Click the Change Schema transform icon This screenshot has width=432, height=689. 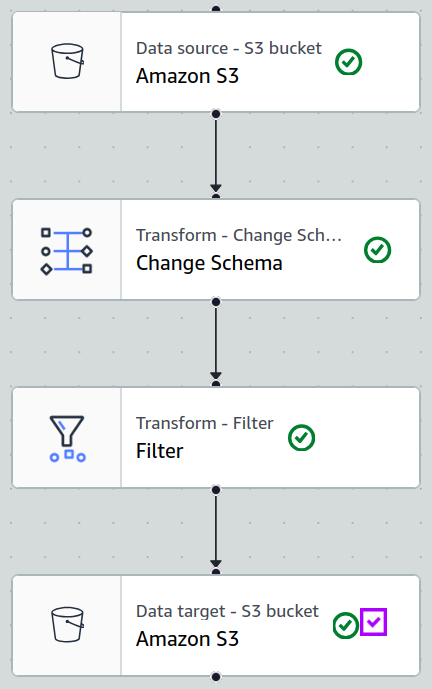coord(66,251)
